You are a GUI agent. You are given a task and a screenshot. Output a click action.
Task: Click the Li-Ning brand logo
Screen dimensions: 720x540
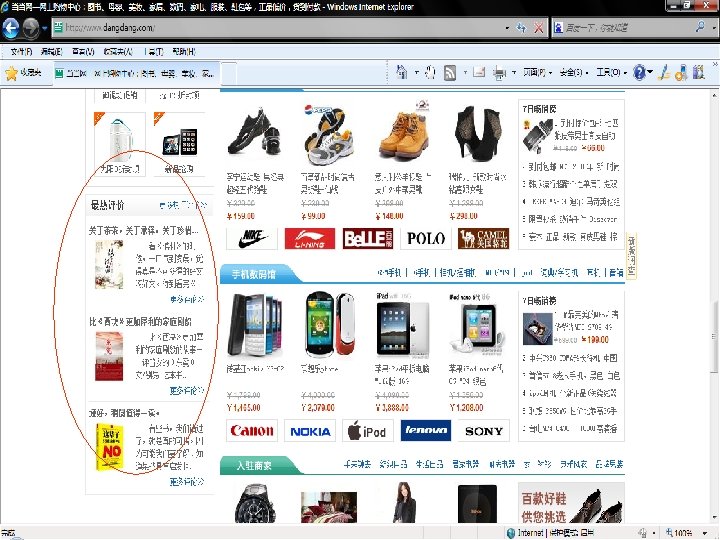coord(310,238)
